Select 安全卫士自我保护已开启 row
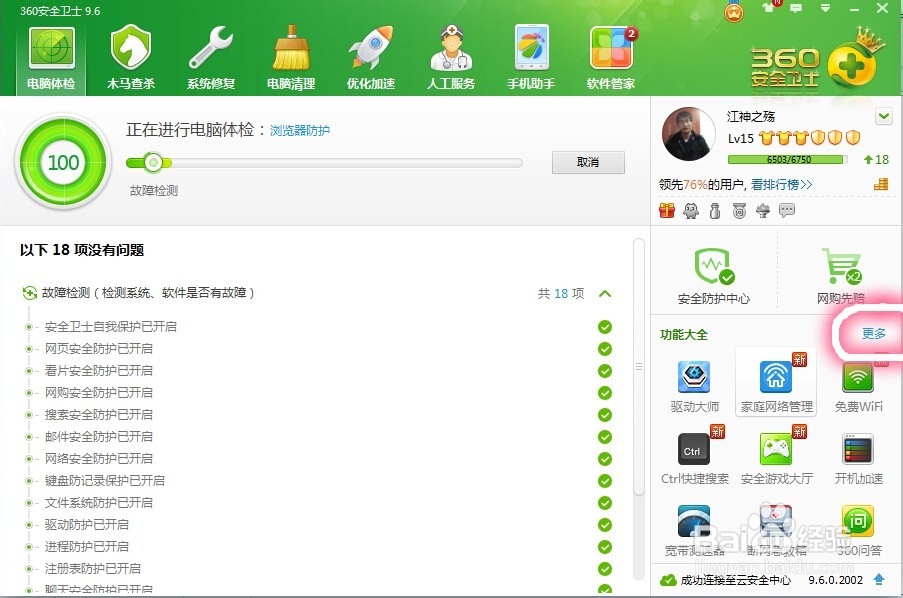Screen dimensions: 903x598 coord(320,327)
